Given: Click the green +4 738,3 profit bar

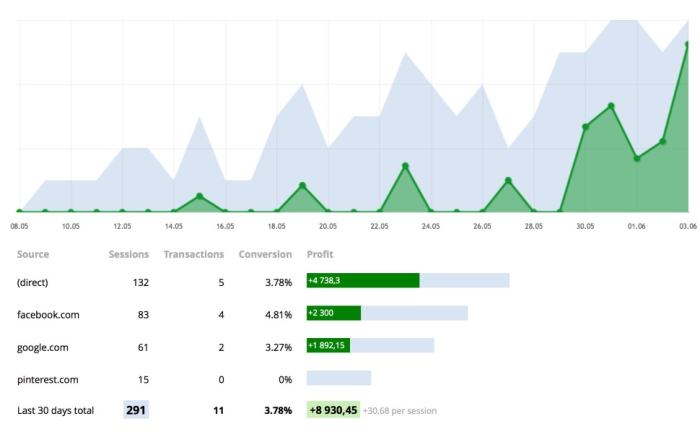Looking at the screenshot, I should point(363,281).
